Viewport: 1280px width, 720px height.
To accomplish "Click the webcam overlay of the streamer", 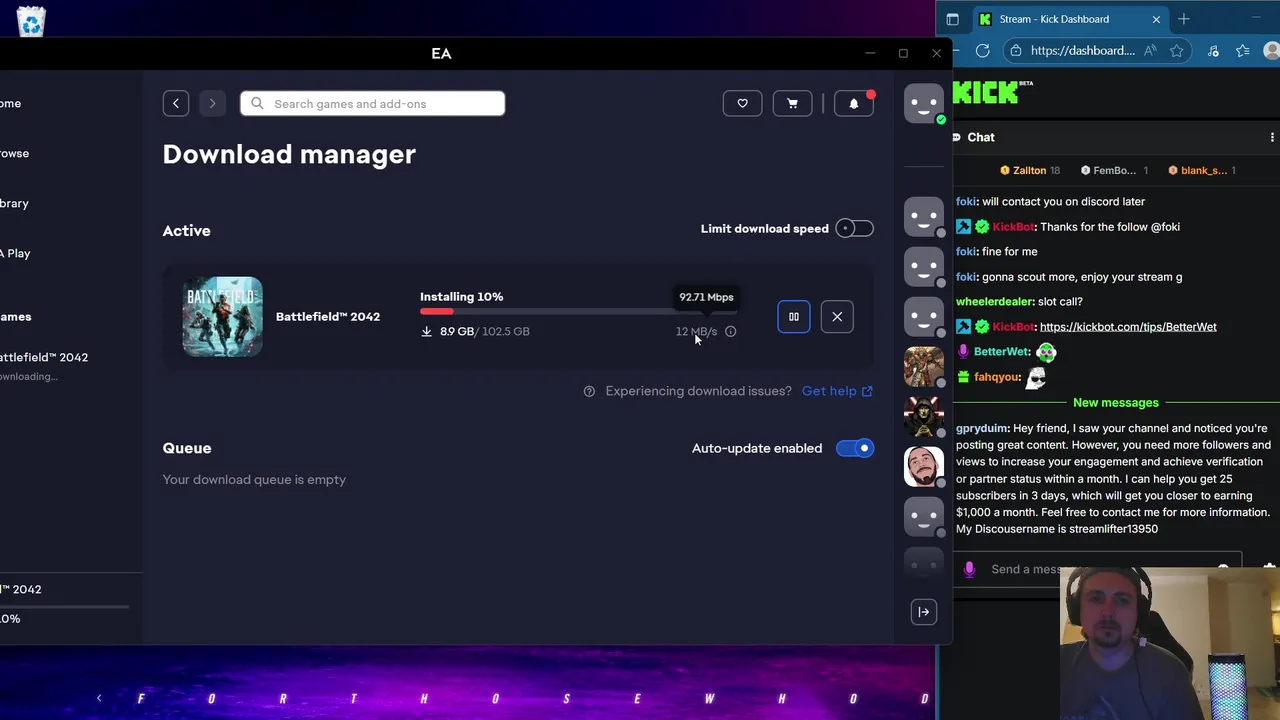I will (x=1170, y=642).
